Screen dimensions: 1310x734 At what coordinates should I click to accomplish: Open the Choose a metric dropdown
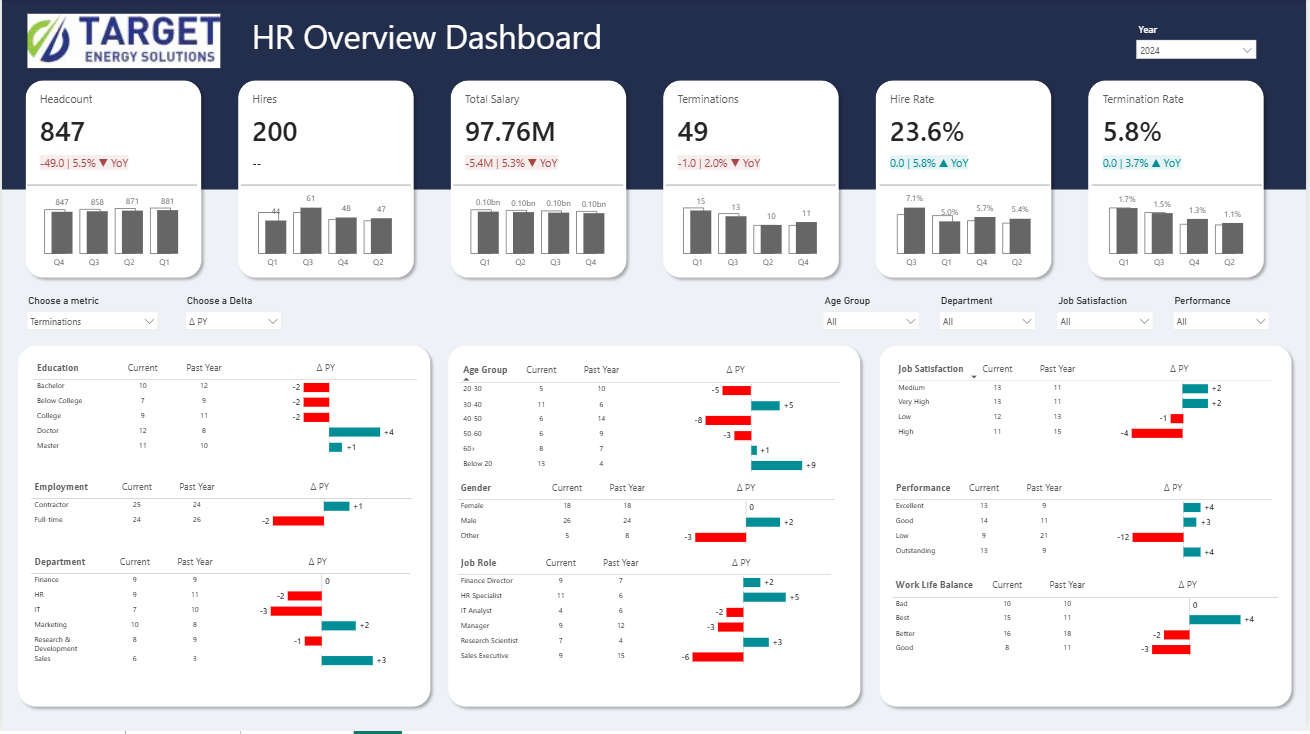[93, 321]
